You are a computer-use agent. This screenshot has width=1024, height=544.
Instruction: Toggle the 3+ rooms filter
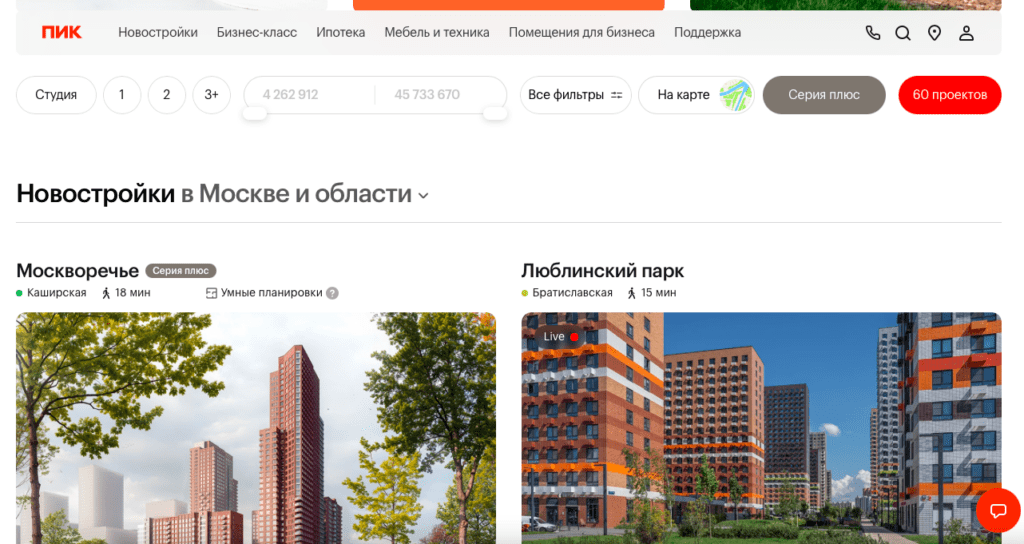pos(211,95)
